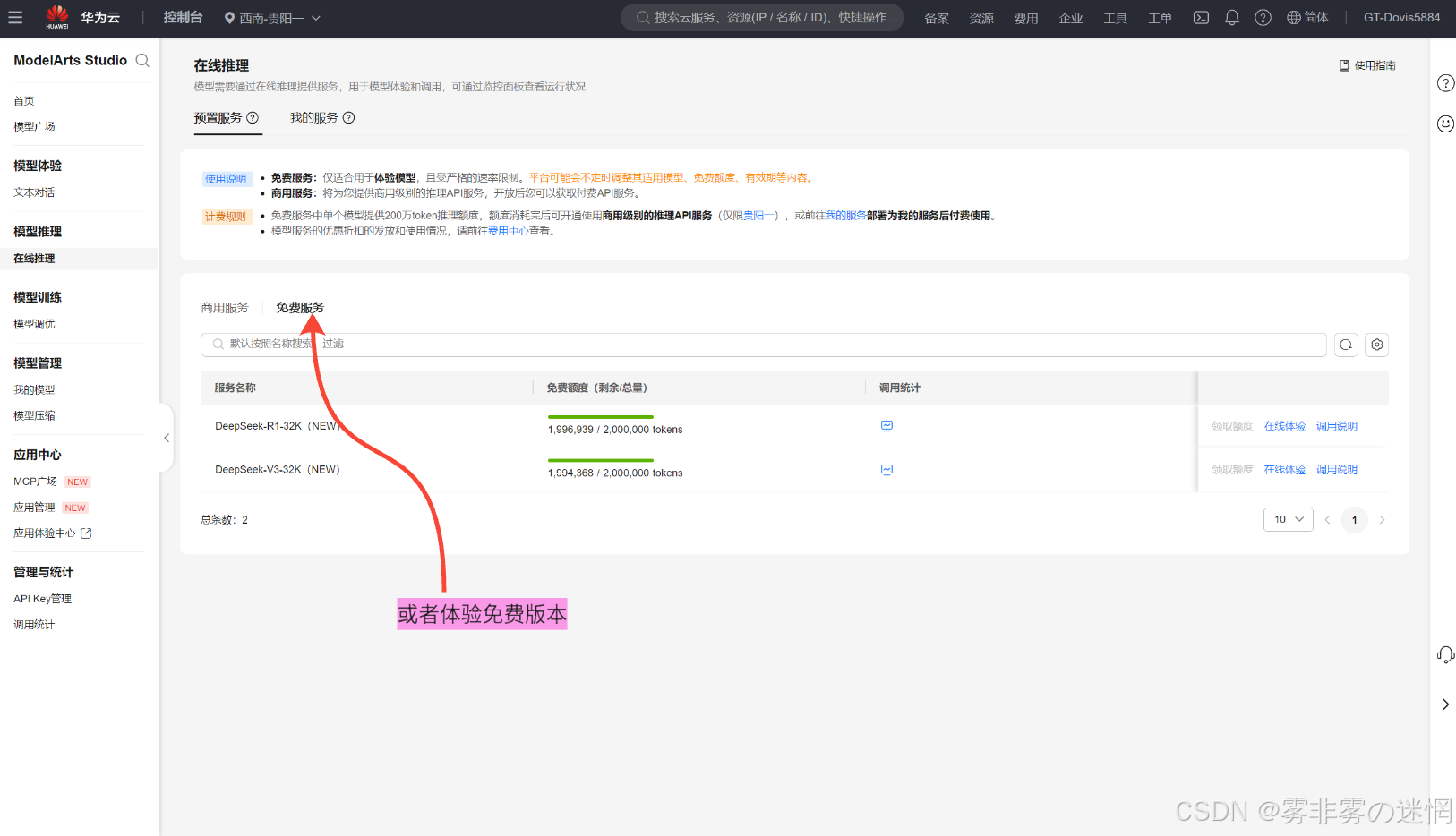This screenshot has width=1456, height=836.
Task: Open the help question-mark icon in top bar
Action: [1263, 18]
